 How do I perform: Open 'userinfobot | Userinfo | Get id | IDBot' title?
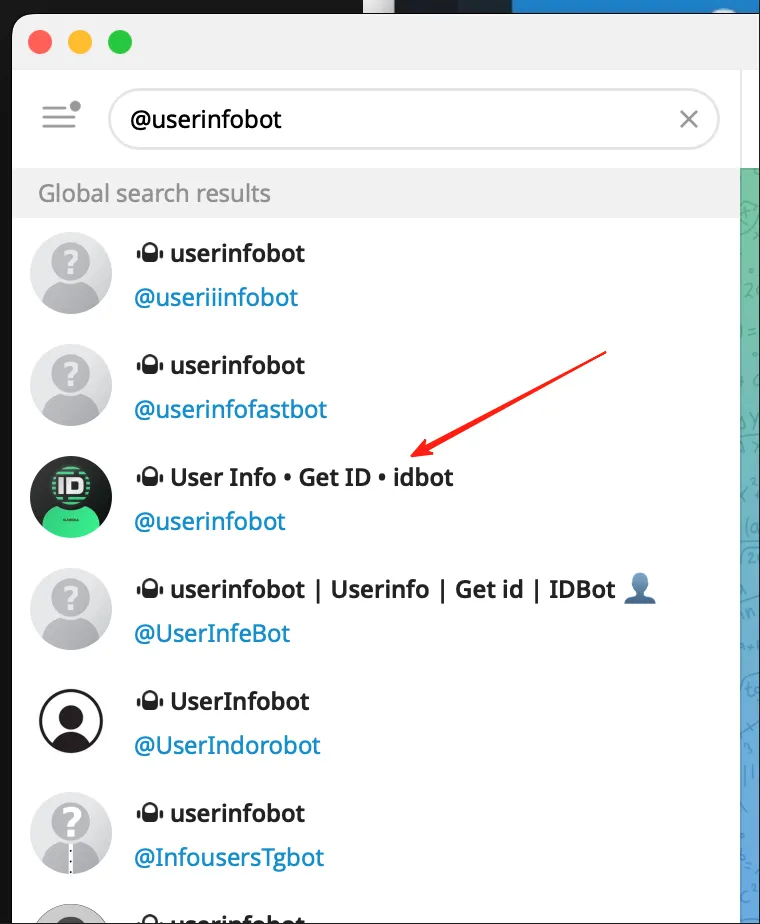click(392, 589)
